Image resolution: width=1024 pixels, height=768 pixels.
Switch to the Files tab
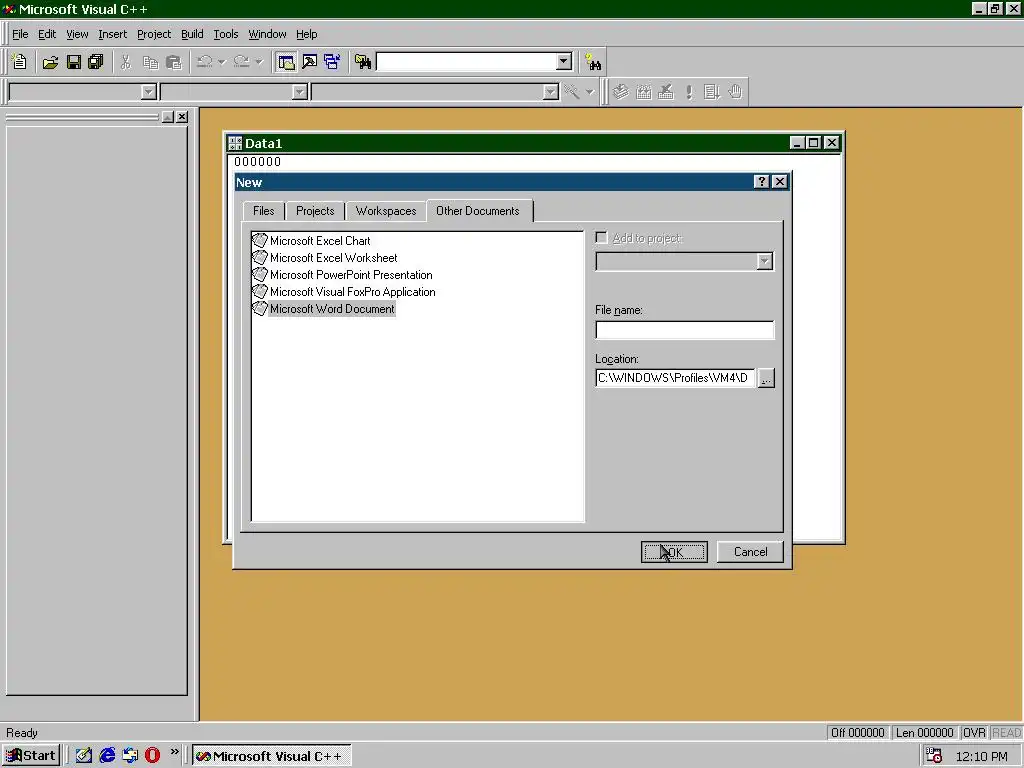pos(264,211)
